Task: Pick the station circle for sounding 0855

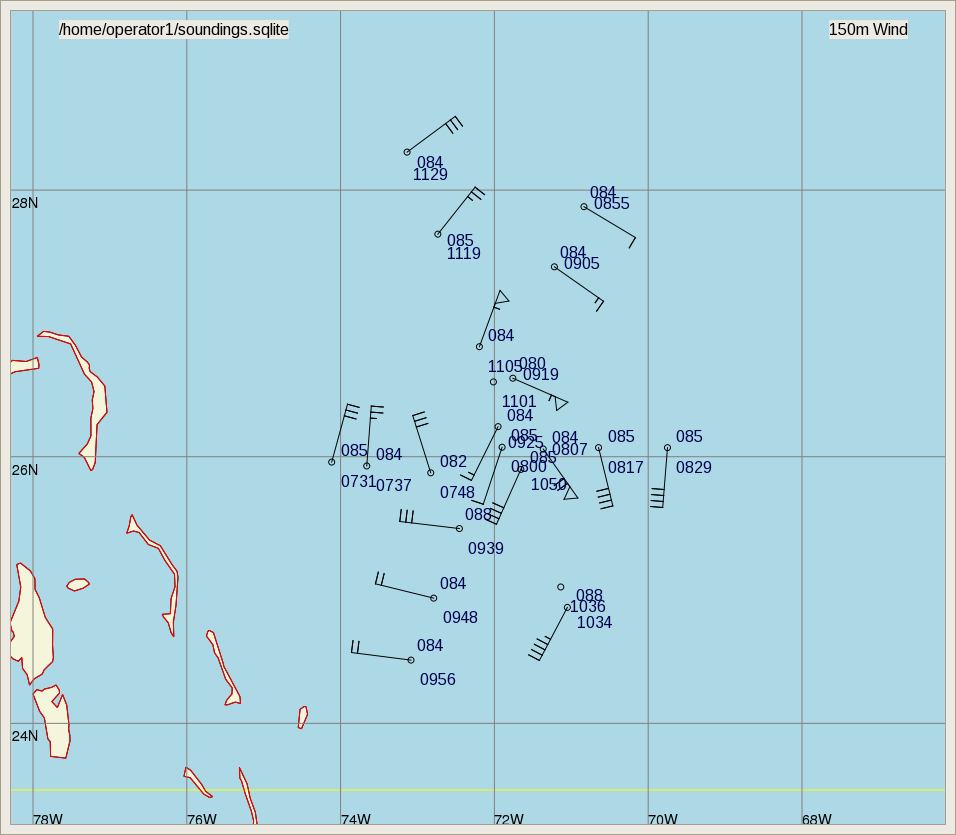Action: pyautogui.click(x=583, y=207)
